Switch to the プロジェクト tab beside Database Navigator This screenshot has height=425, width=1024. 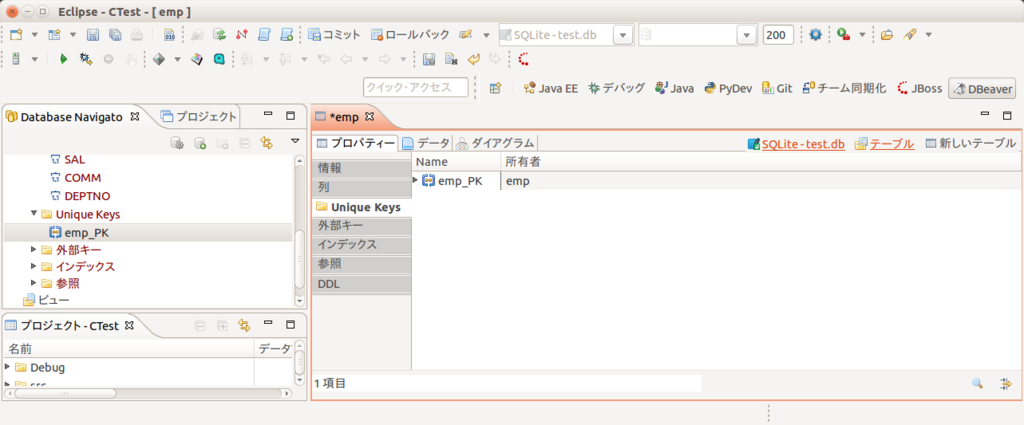(199, 117)
